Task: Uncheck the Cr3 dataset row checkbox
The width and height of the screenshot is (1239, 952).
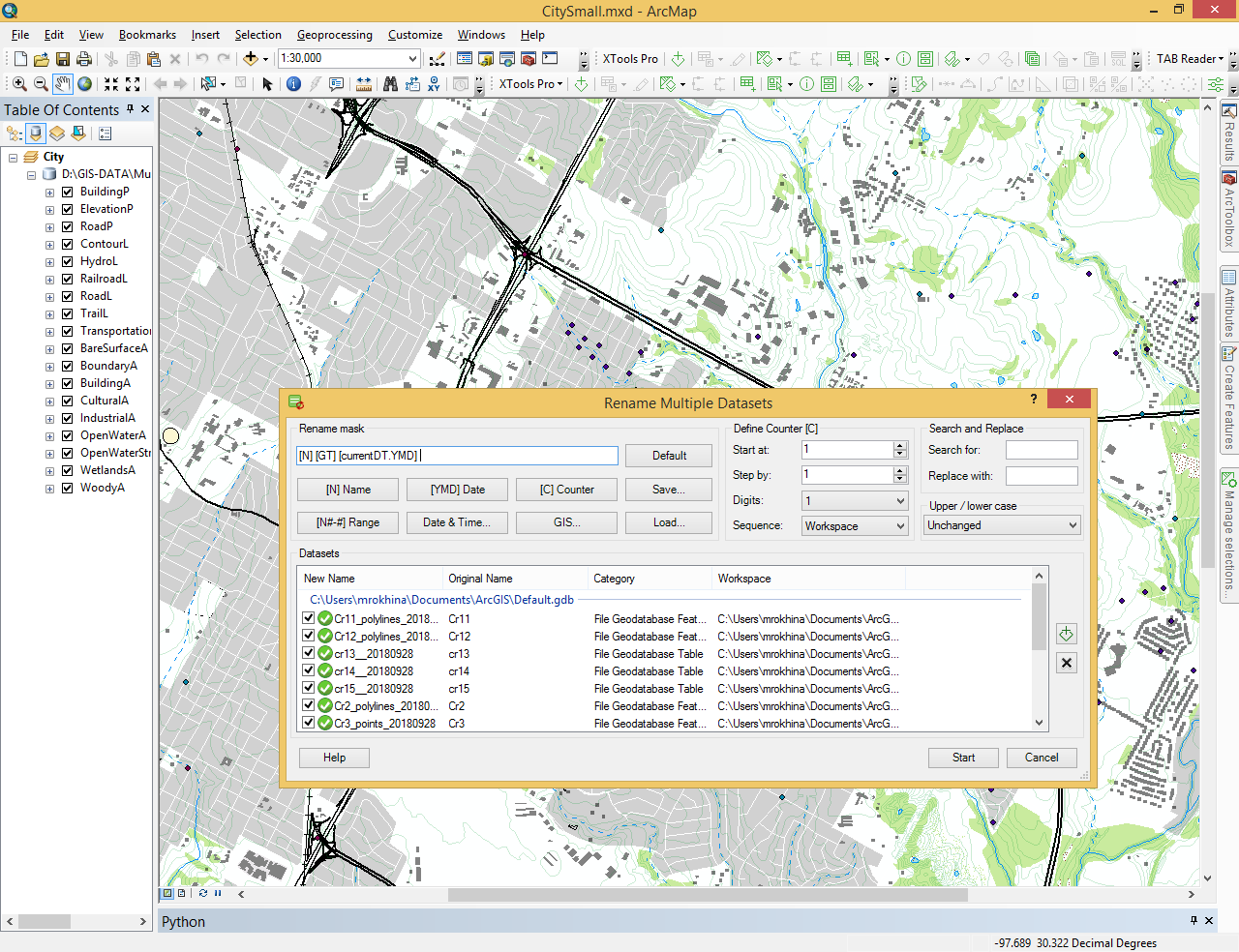Action: 309,723
